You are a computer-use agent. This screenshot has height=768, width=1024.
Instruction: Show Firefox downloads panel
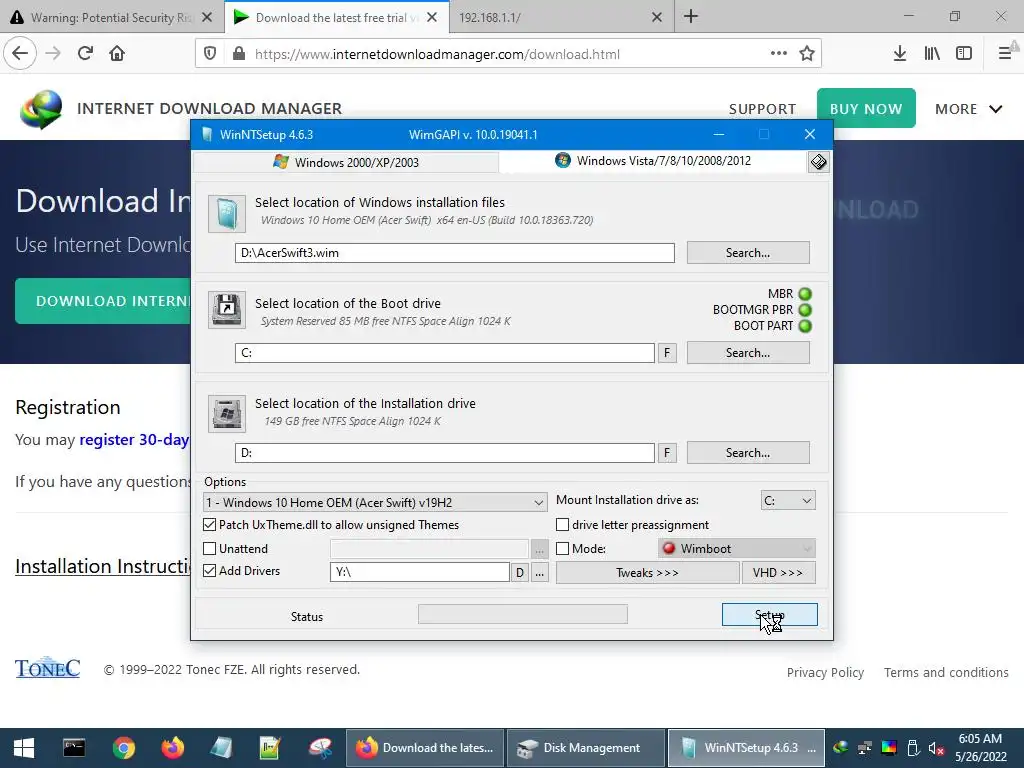tap(900, 54)
